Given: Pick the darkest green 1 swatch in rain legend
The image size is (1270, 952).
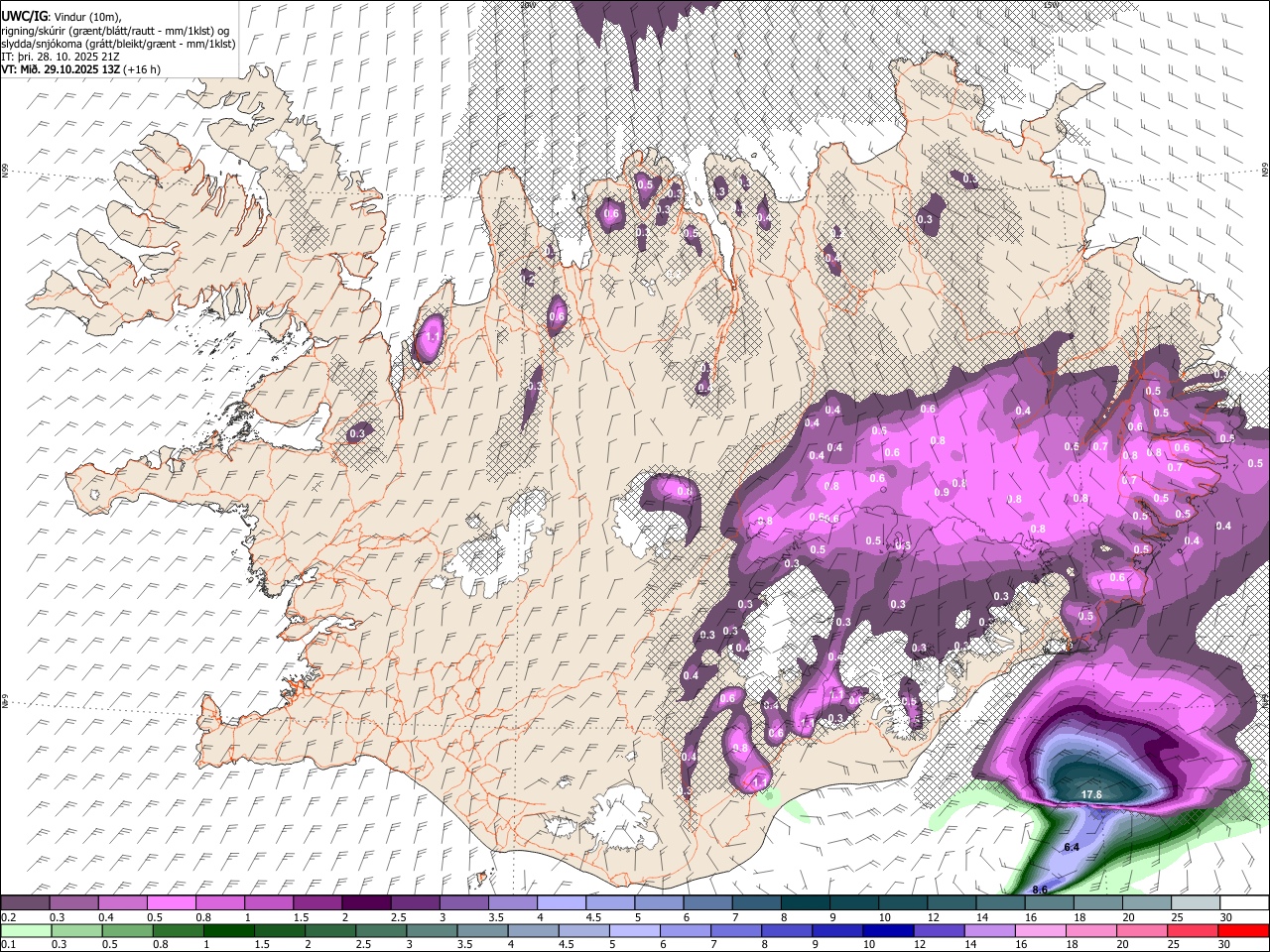Looking at the screenshot, I should coord(228,930).
